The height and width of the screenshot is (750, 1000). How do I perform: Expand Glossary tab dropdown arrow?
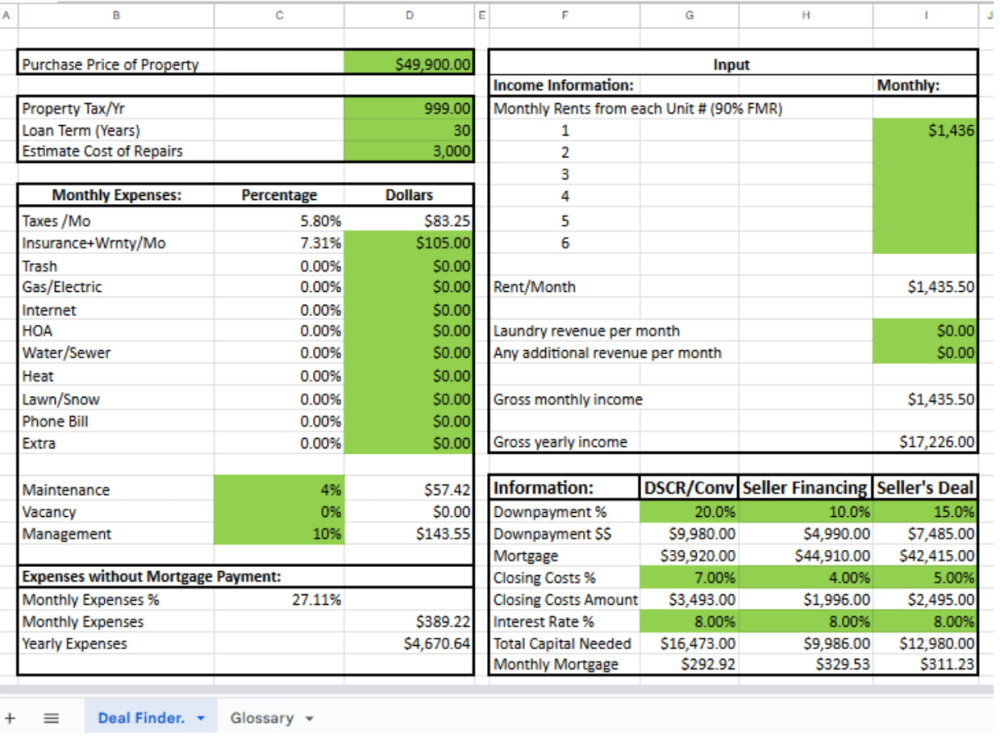pos(309,718)
